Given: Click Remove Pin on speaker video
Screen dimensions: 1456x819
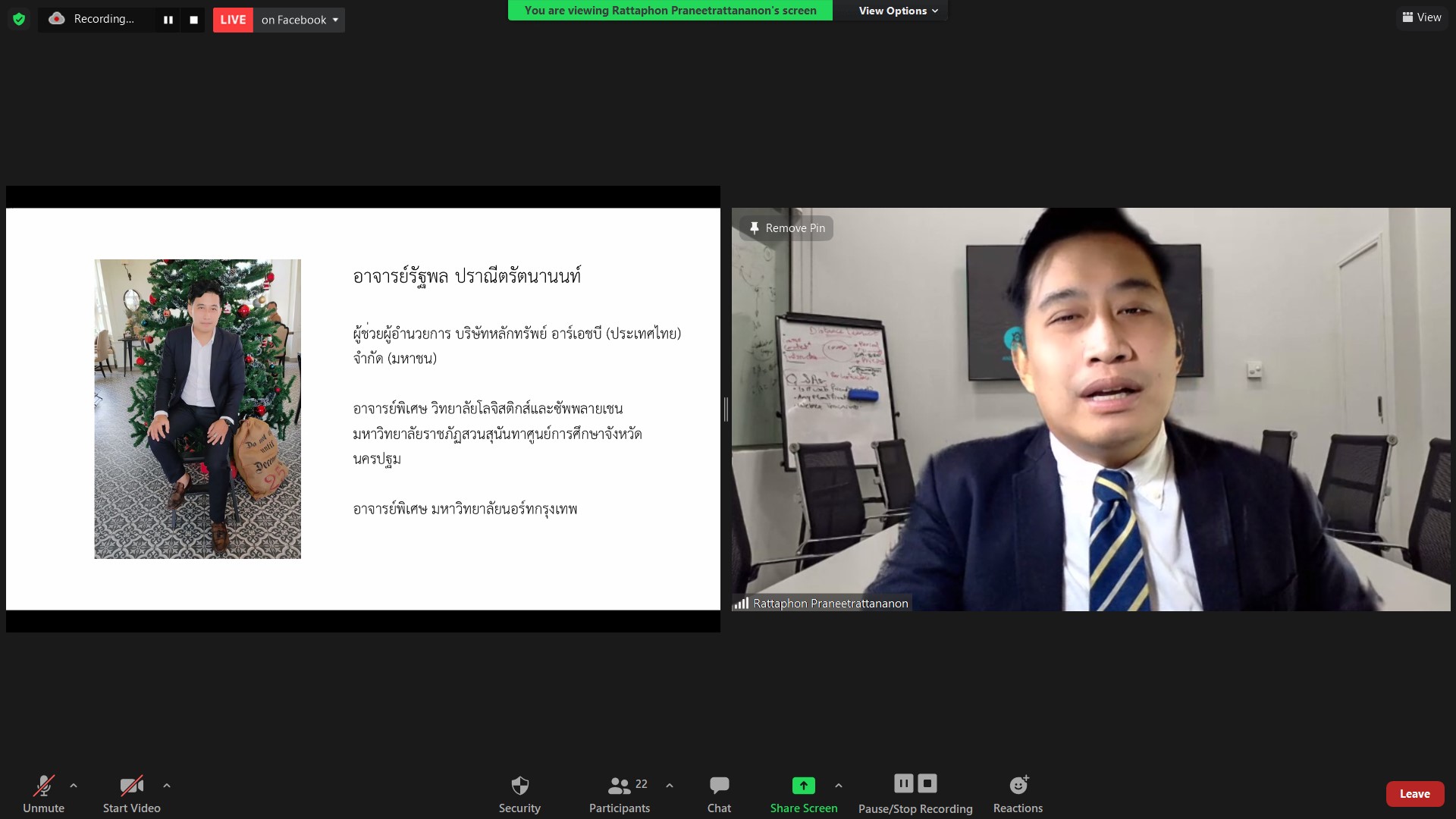Looking at the screenshot, I should 786,228.
